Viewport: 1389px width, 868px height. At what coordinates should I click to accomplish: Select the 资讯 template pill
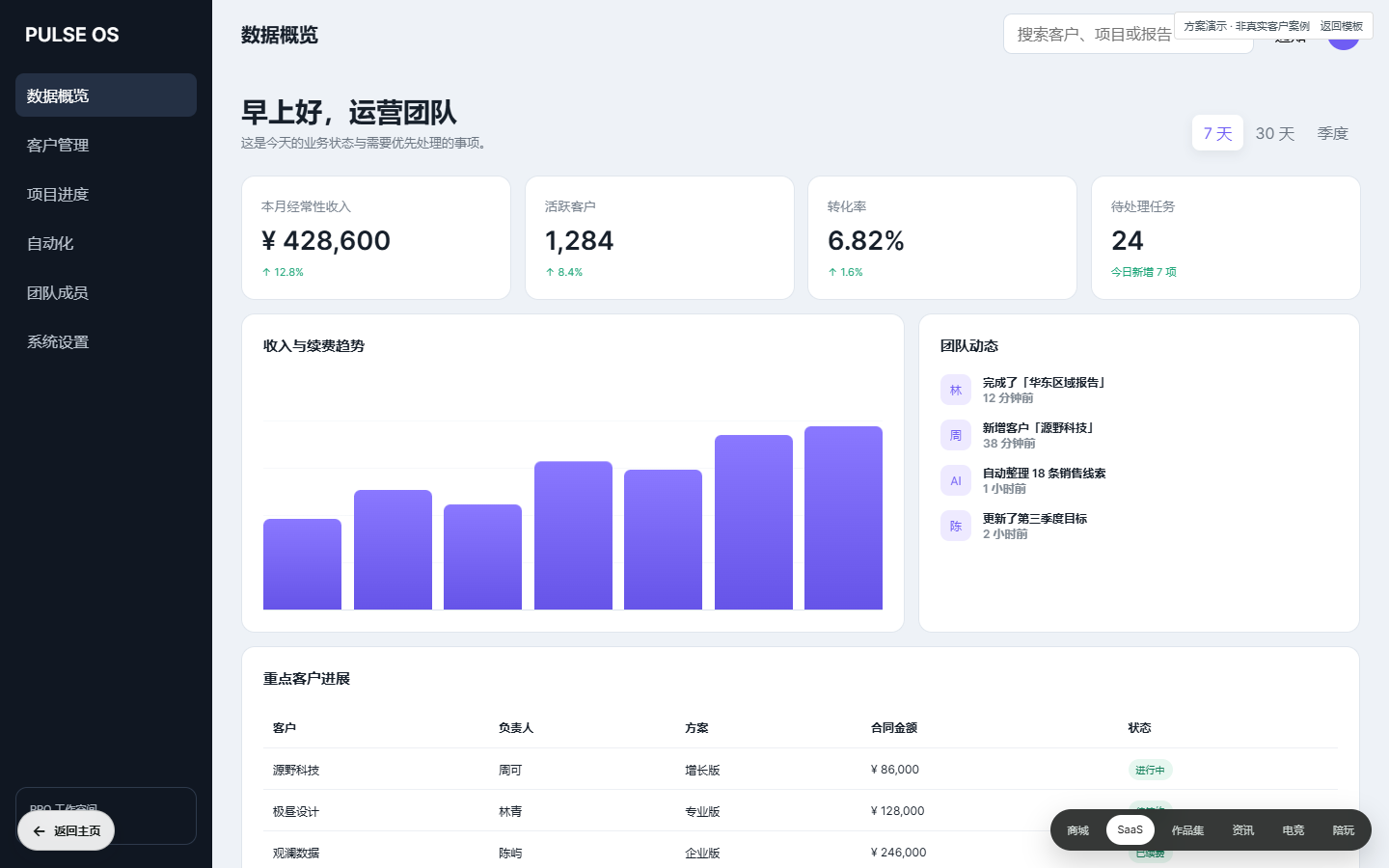click(x=1243, y=830)
